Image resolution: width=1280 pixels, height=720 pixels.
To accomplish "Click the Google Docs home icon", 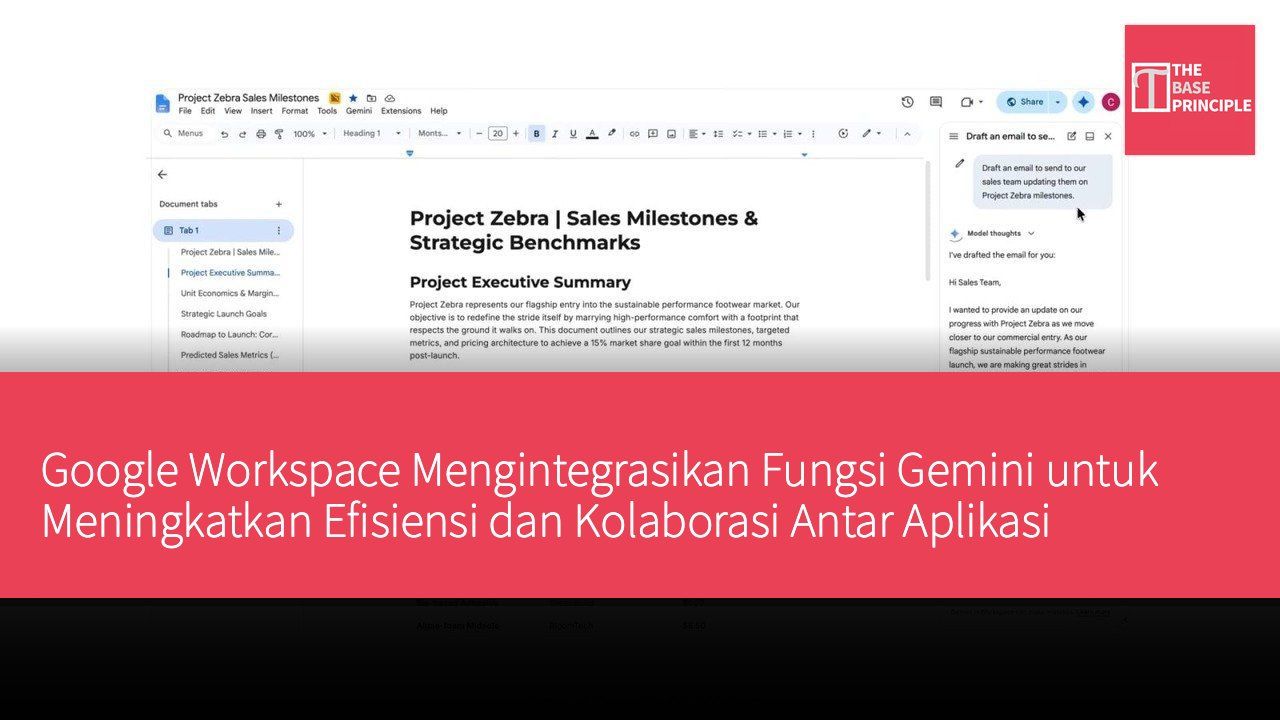I will 162,103.
